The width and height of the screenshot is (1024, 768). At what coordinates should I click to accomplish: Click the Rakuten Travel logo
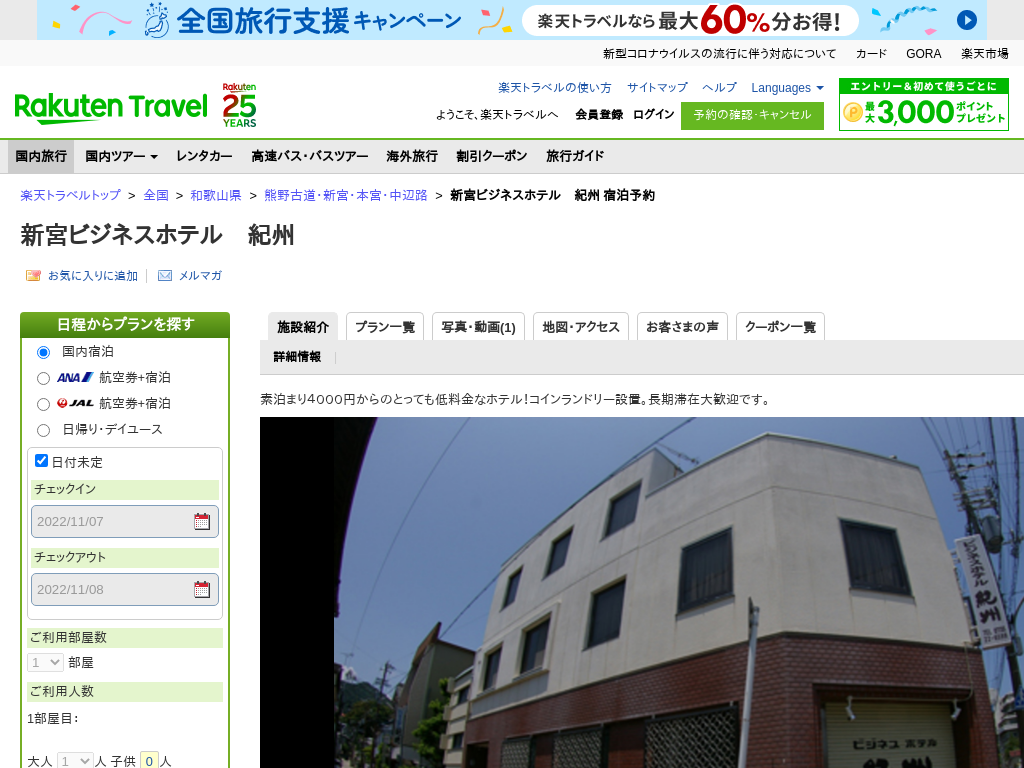pos(111,106)
